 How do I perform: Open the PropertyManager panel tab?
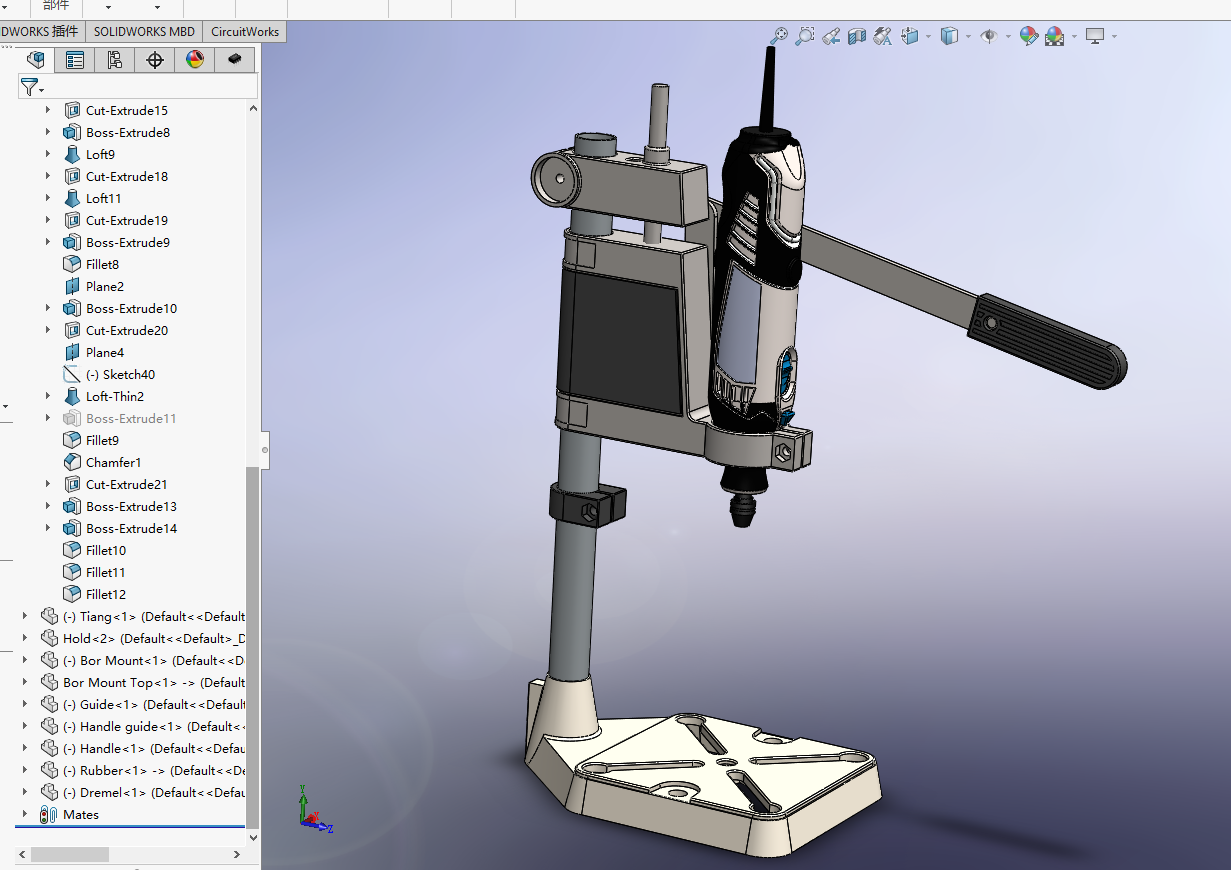(x=75, y=60)
